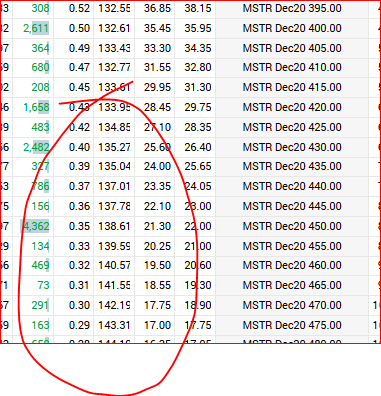Select the ask price 38.15
The height and width of the screenshot is (396, 381).
(198, 8)
